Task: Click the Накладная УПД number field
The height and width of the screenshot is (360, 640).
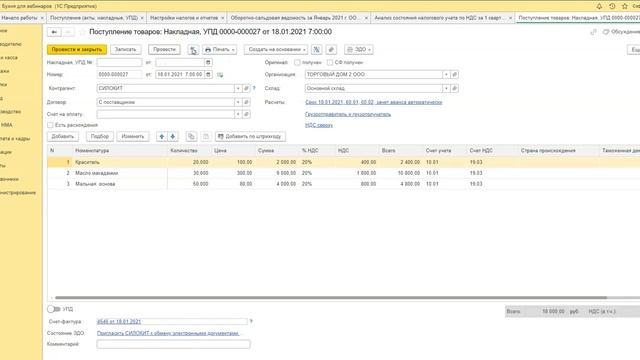Action: pyautogui.click(x=119, y=62)
